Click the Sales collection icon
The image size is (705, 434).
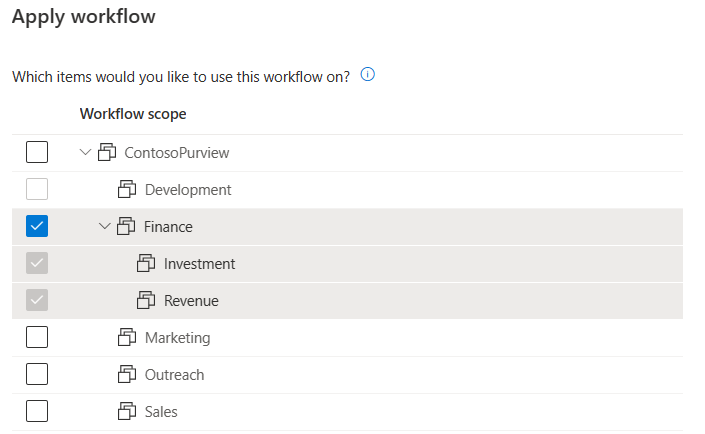click(127, 411)
